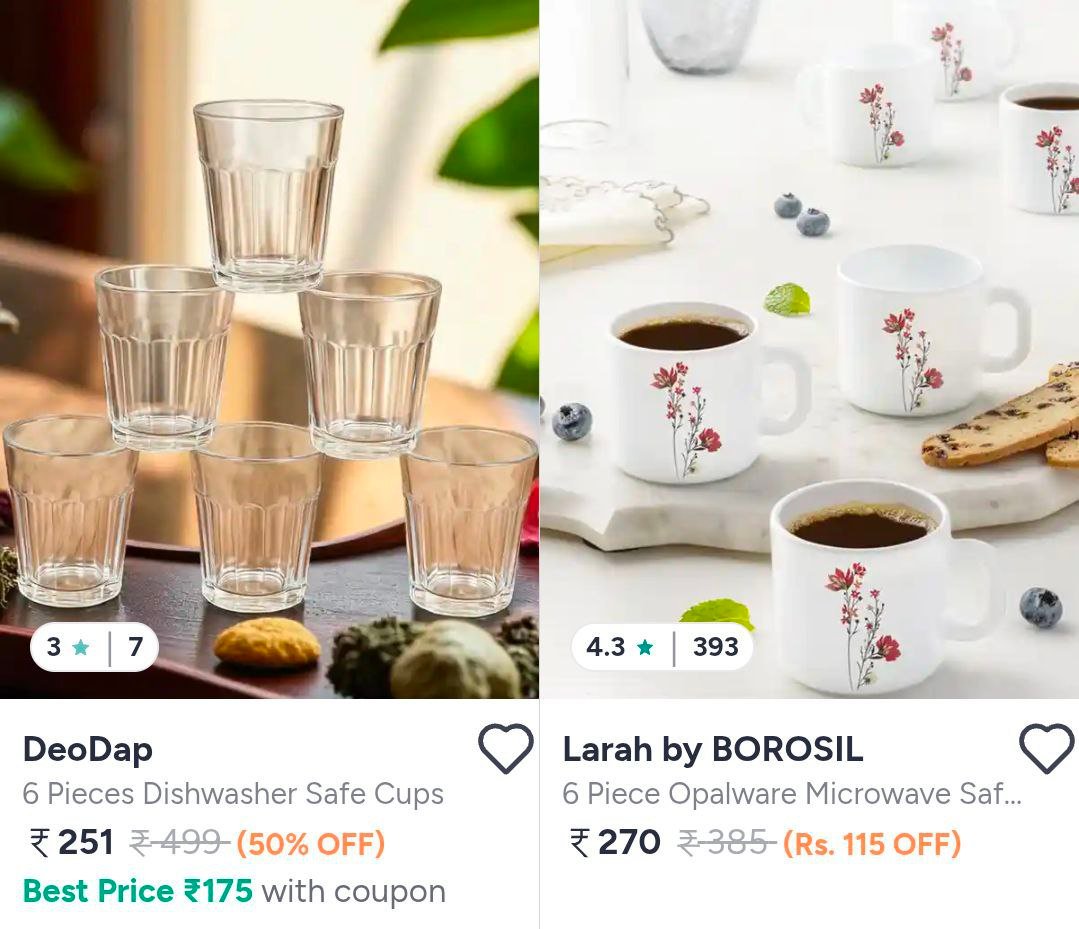Open the DeoDap glass cups product image
Viewport: 1079px width, 929px height.
pos(269,349)
